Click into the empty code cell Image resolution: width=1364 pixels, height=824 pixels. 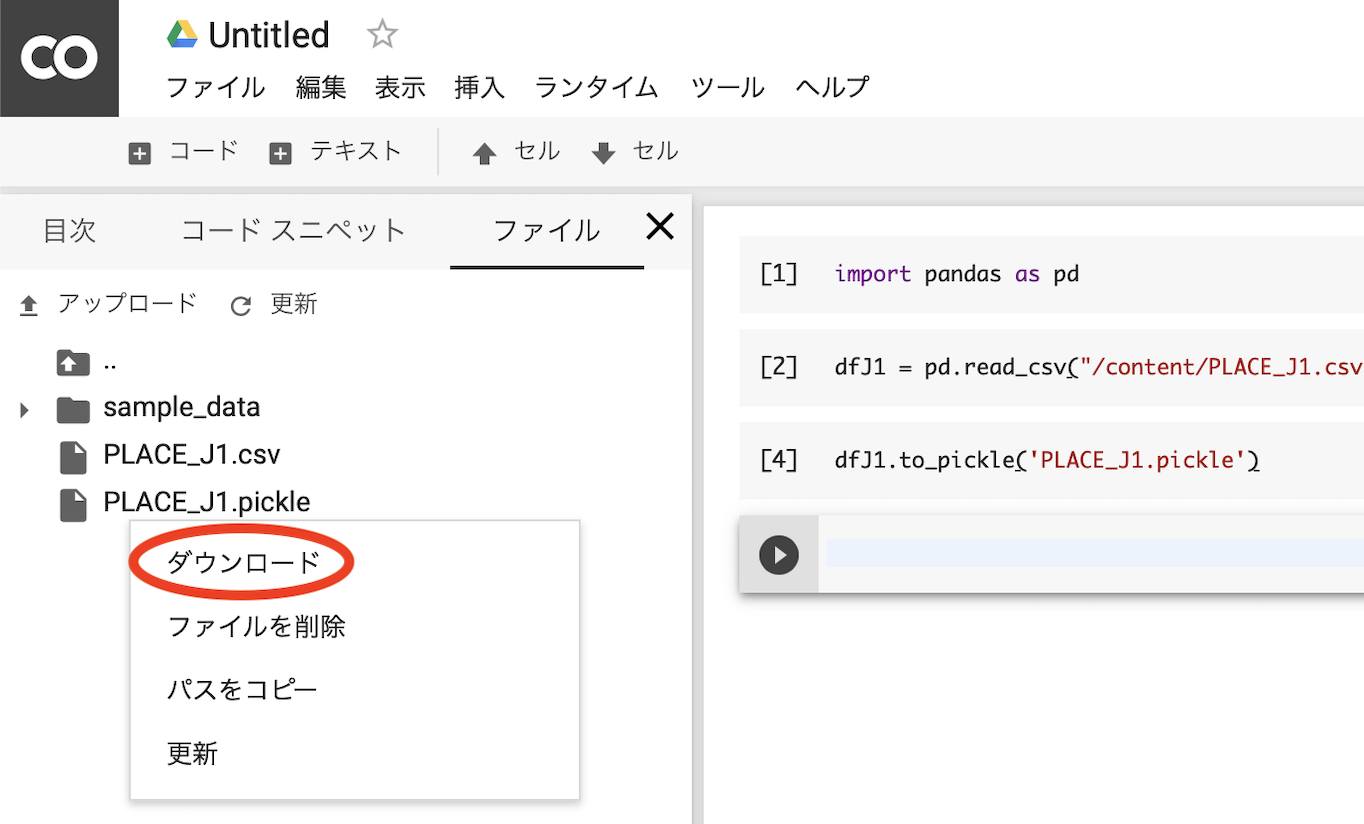click(1090, 553)
